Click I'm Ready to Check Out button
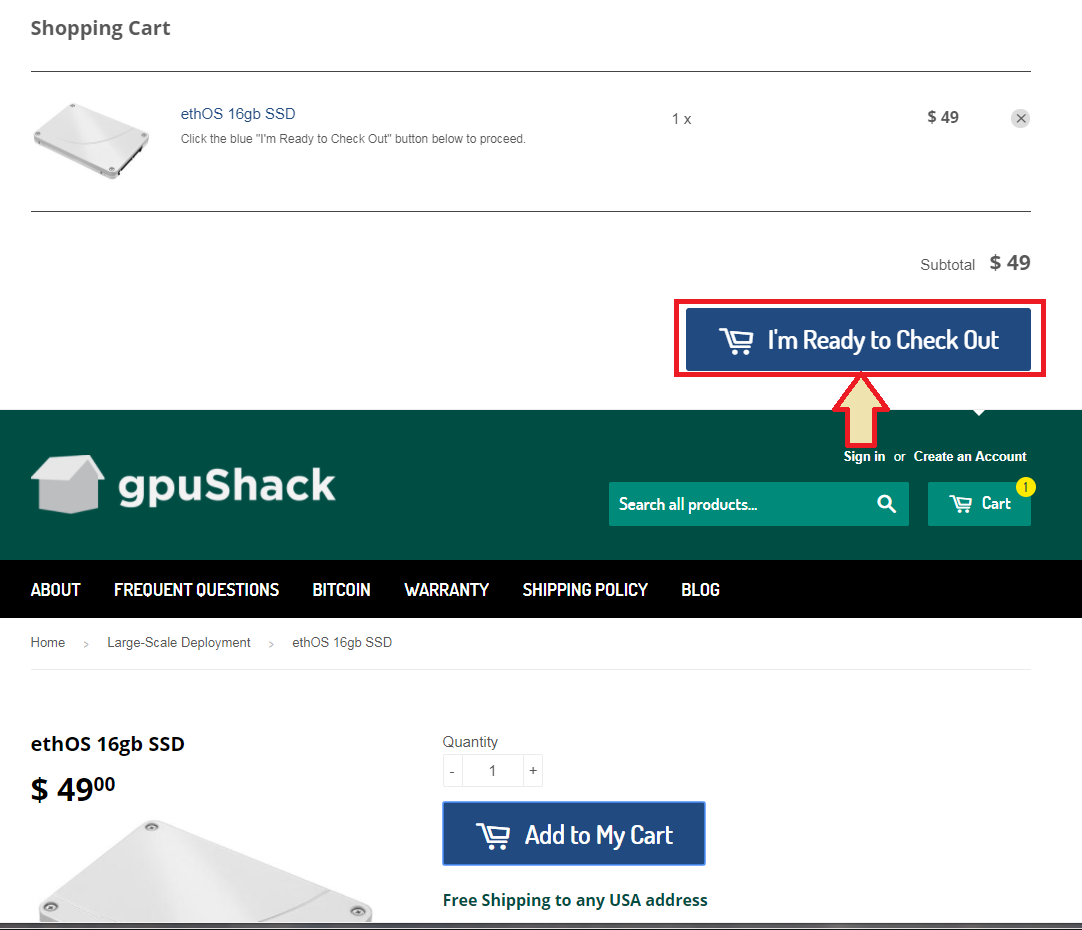Screen dimensions: 1082x930 (x=858, y=339)
